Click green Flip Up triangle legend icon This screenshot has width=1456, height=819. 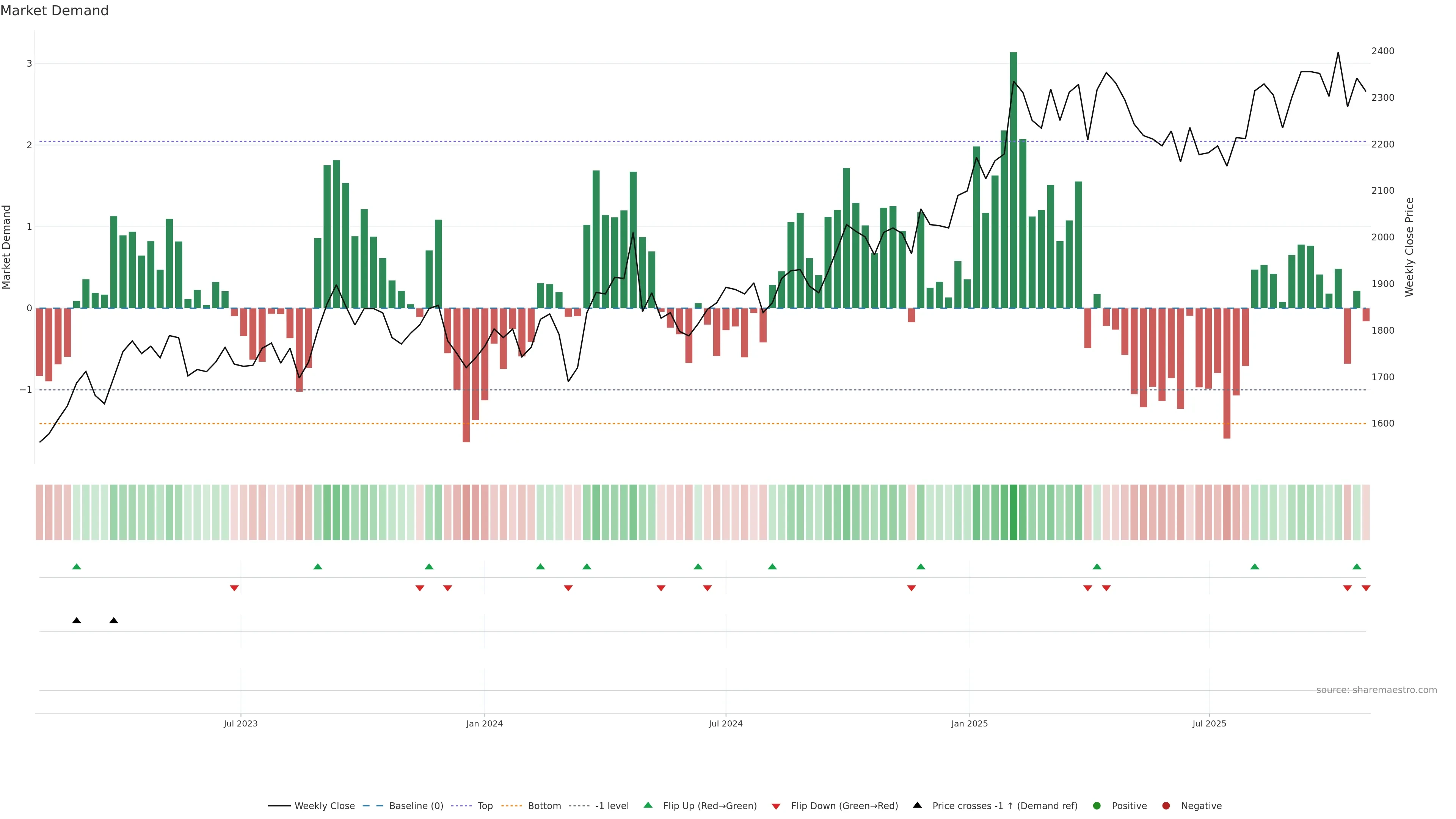tap(648, 805)
